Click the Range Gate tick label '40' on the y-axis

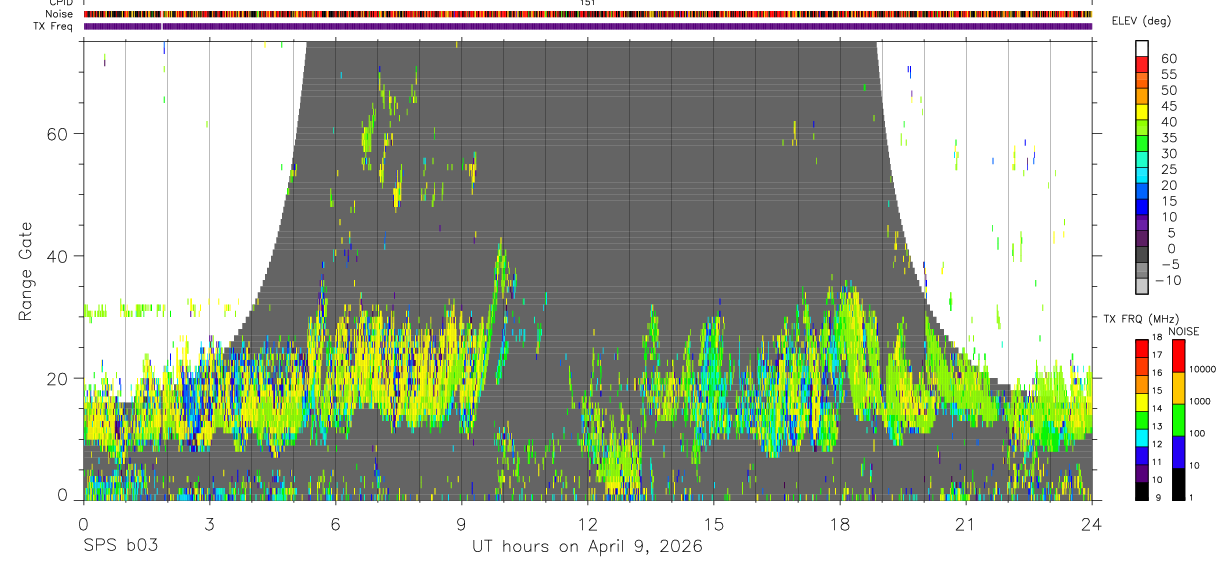pos(57,255)
